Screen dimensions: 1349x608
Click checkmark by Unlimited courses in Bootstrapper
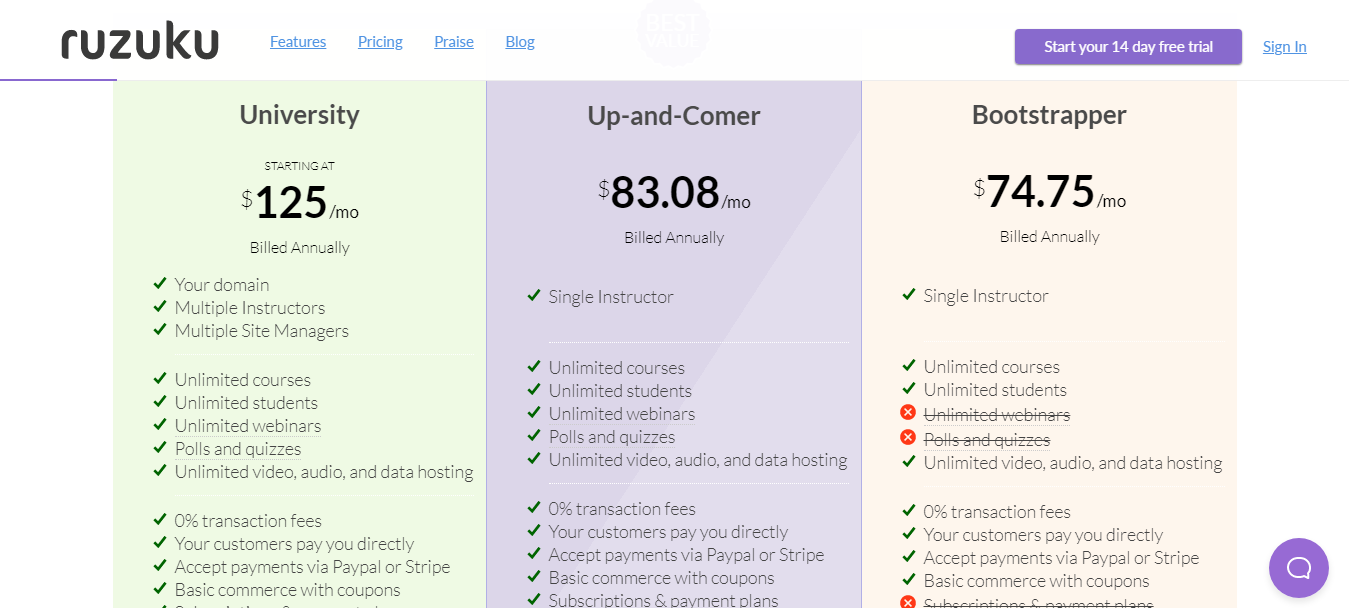pos(908,366)
